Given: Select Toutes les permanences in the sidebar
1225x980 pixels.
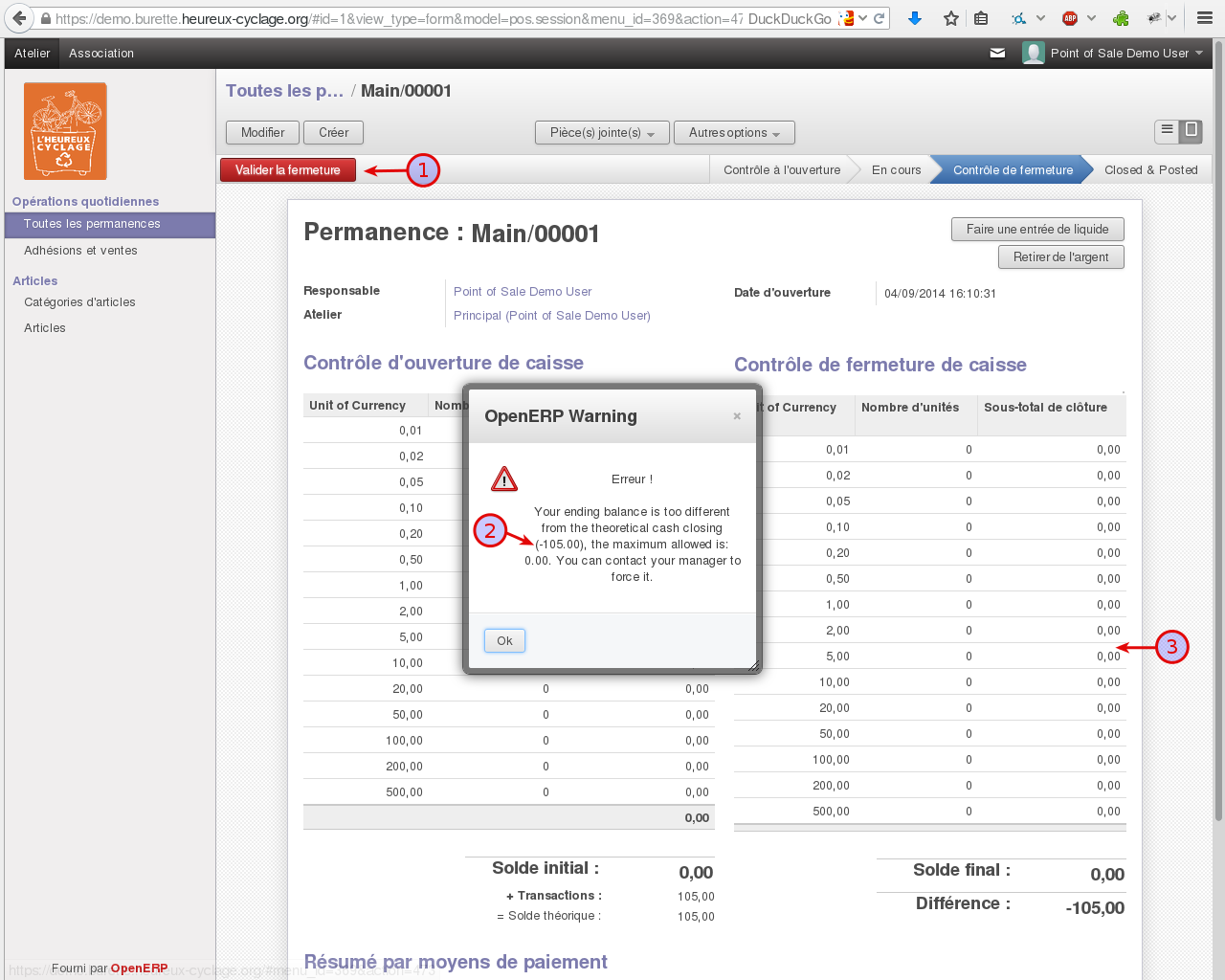Looking at the screenshot, I should (110, 224).
